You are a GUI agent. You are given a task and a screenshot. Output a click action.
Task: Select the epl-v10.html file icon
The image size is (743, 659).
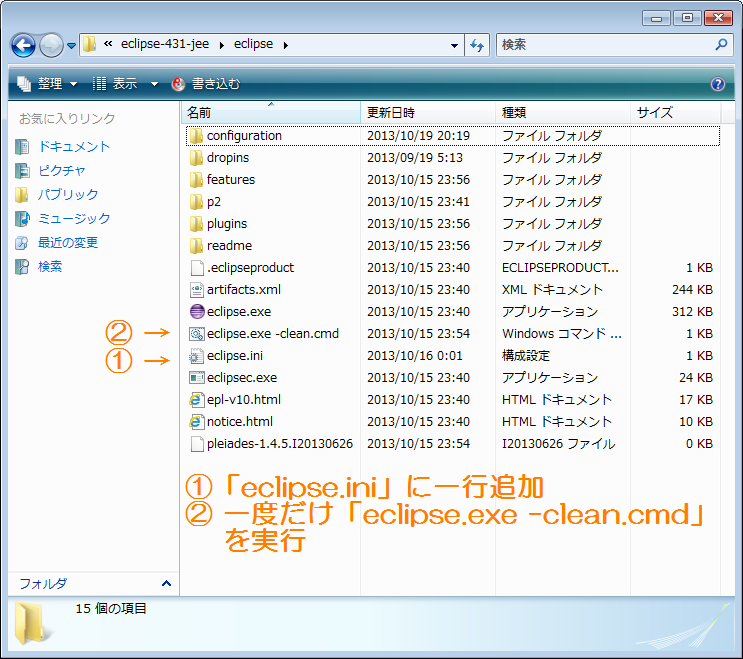196,399
